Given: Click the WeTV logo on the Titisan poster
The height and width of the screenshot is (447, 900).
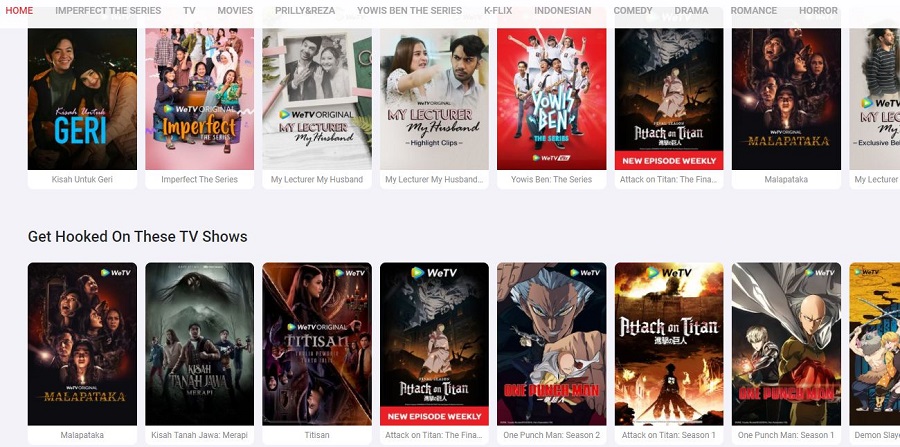Looking at the screenshot, I should [350, 273].
